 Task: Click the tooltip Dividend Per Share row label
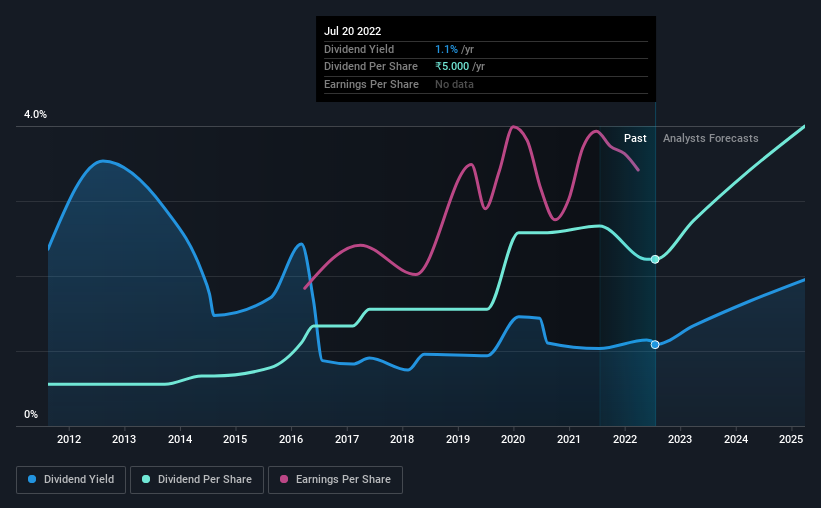pyautogui.click(x=371, y=67)
